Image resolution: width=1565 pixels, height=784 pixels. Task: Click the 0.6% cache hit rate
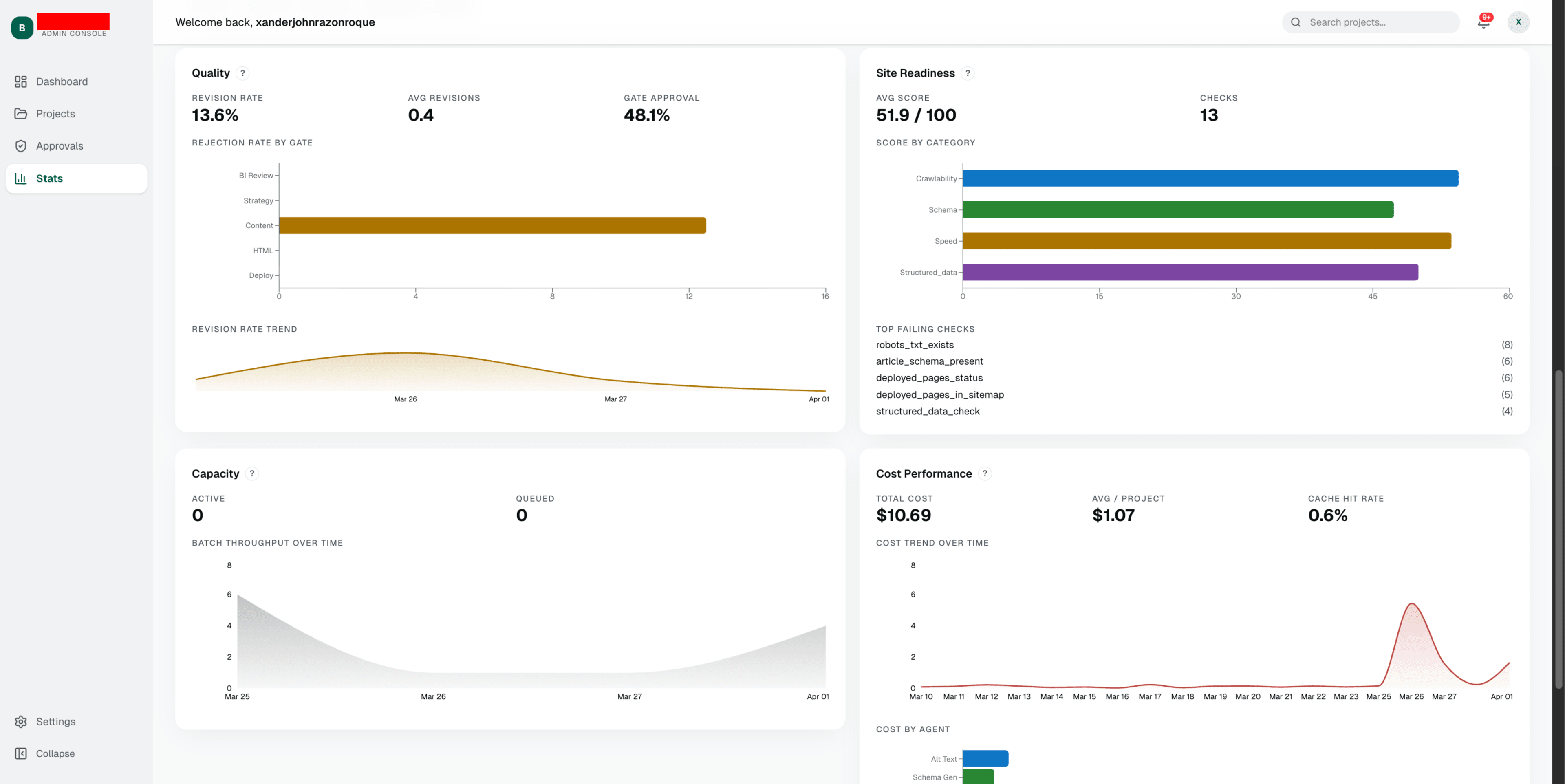pyautogui.click(x=1327, y=515)
